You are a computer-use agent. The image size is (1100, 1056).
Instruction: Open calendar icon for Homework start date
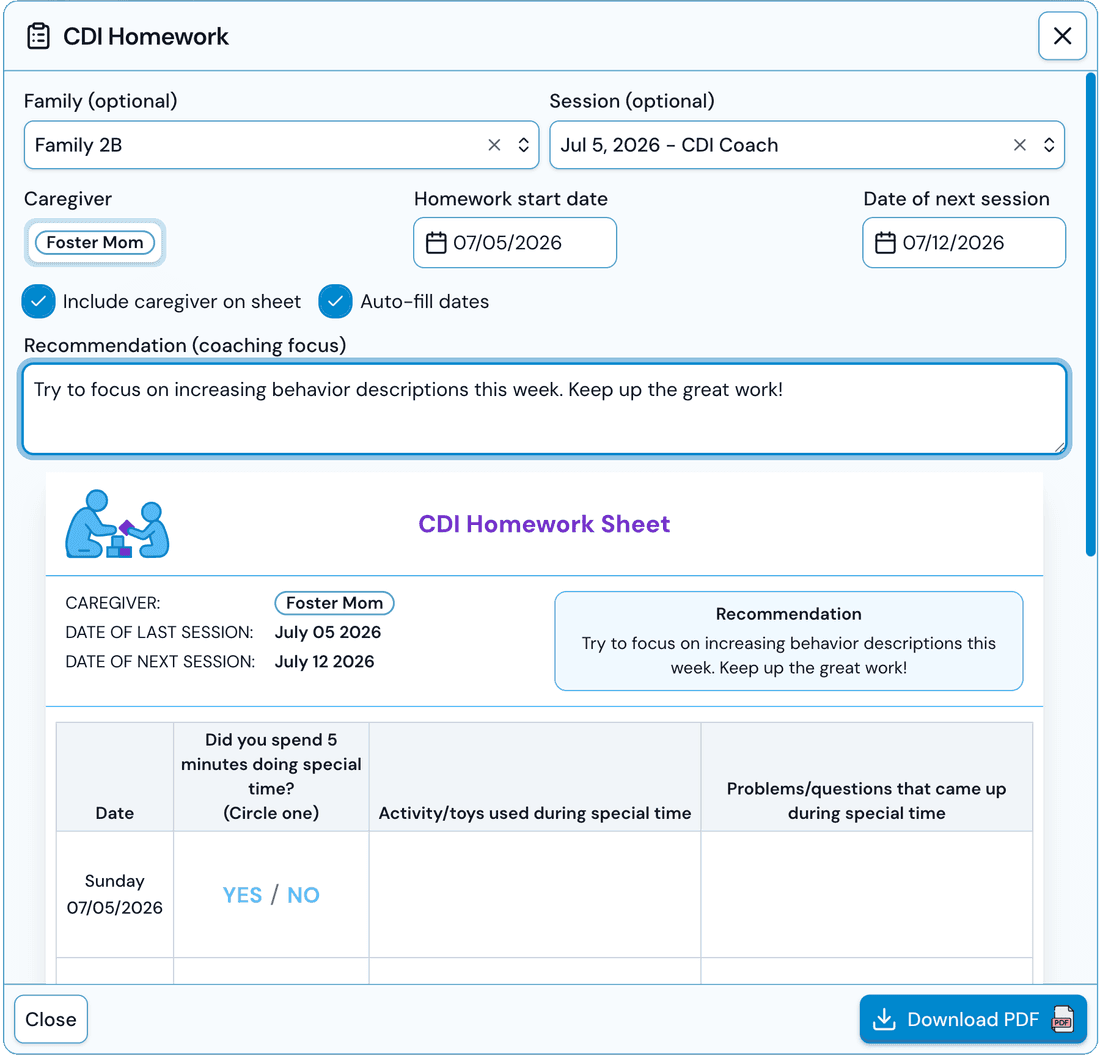click(436, 243)
